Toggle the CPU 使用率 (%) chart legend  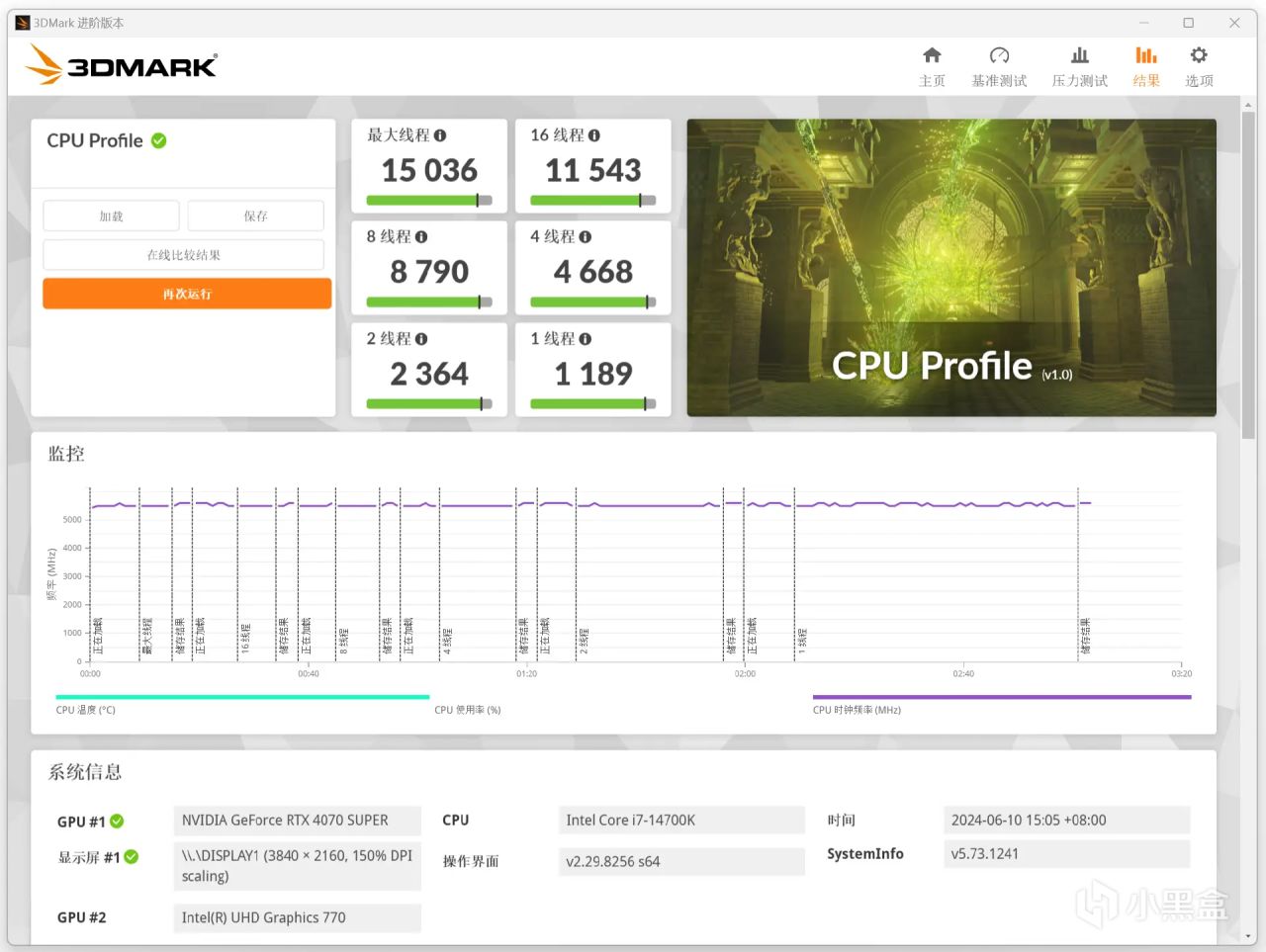pos(468,710)
